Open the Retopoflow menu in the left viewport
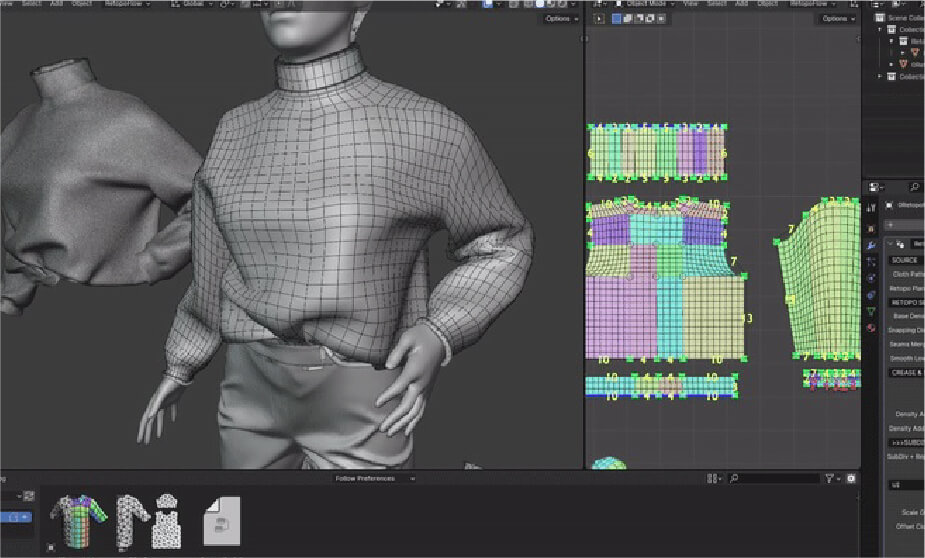 click(124, 4)
